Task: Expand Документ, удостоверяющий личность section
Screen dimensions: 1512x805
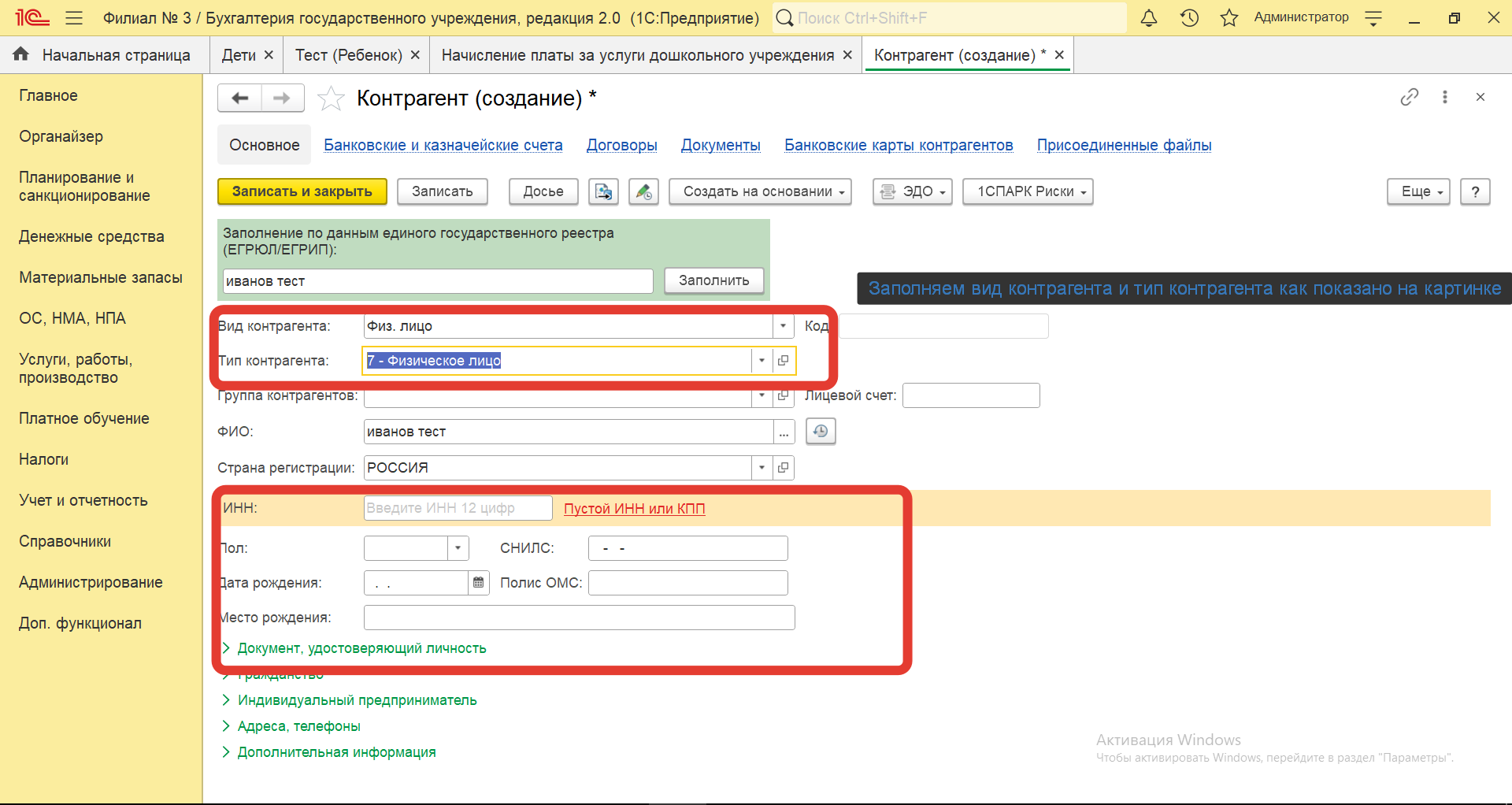Action: [361, 648]
